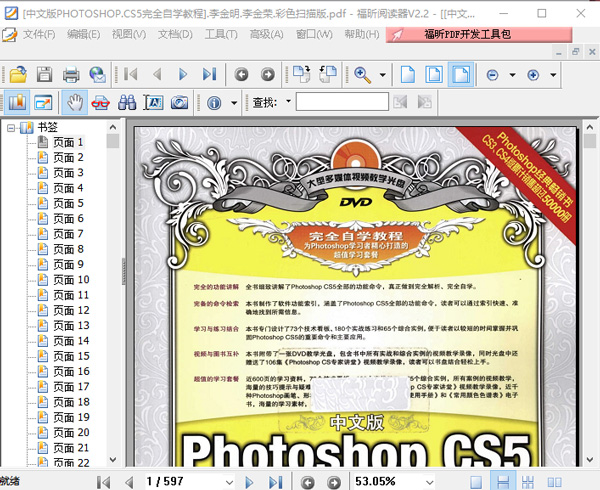Screen dimensions: 600x490
Task: Open the 工具(T) menu
Action: pyautogui.click(x=221, y=34)
